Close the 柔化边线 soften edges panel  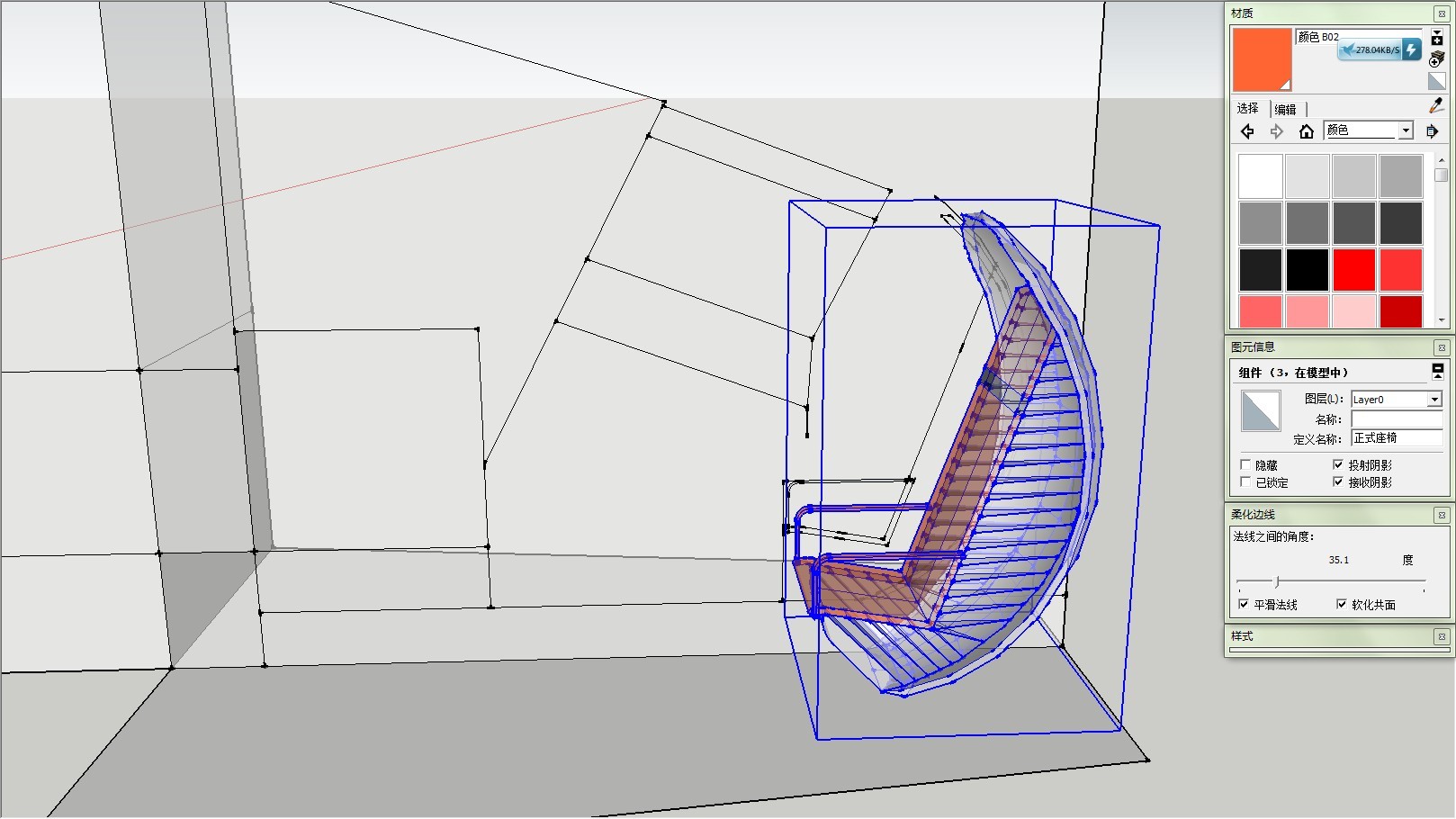[x=1442, y=515]
